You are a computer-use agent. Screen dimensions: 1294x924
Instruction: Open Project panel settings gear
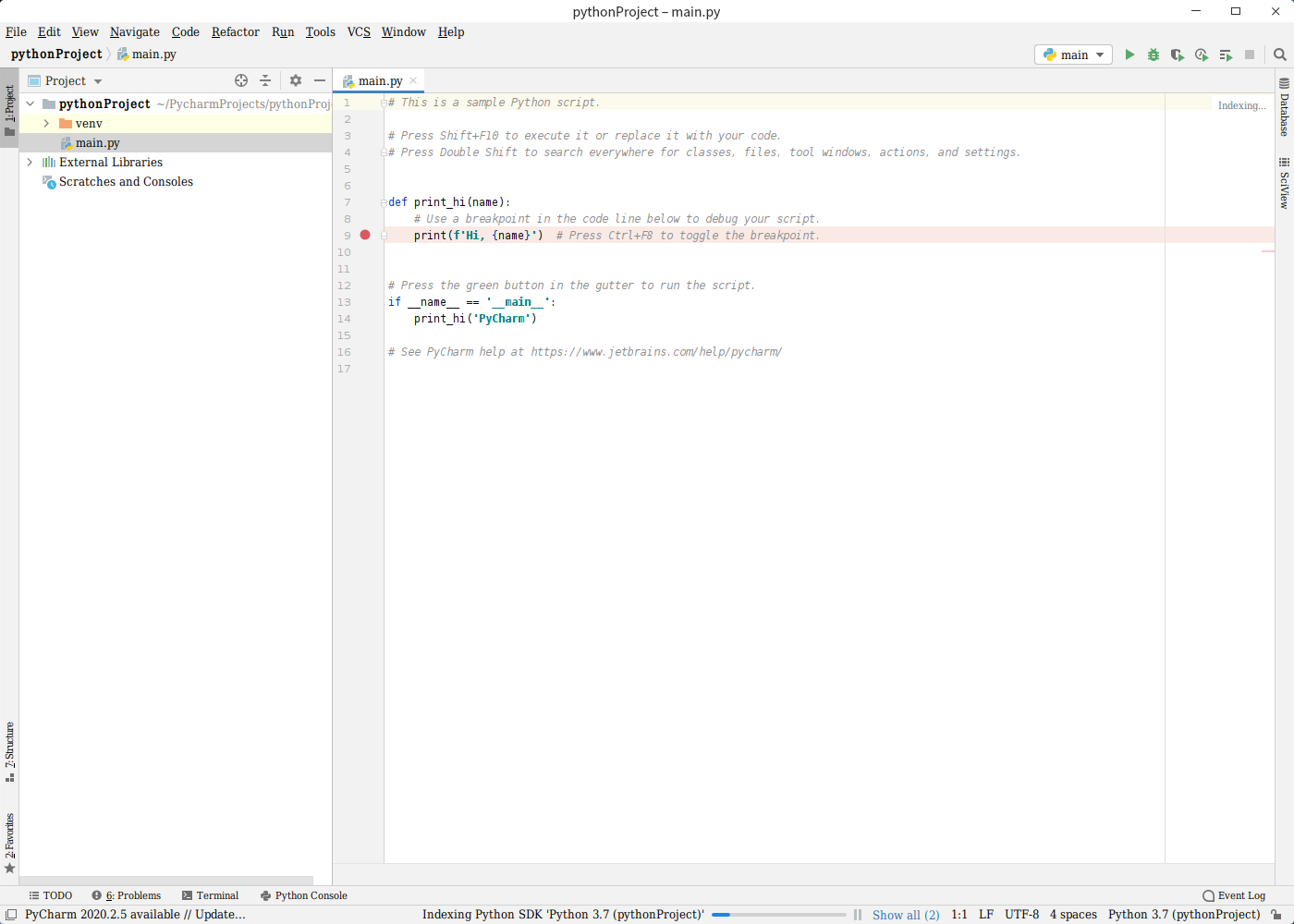click(296, 80)
